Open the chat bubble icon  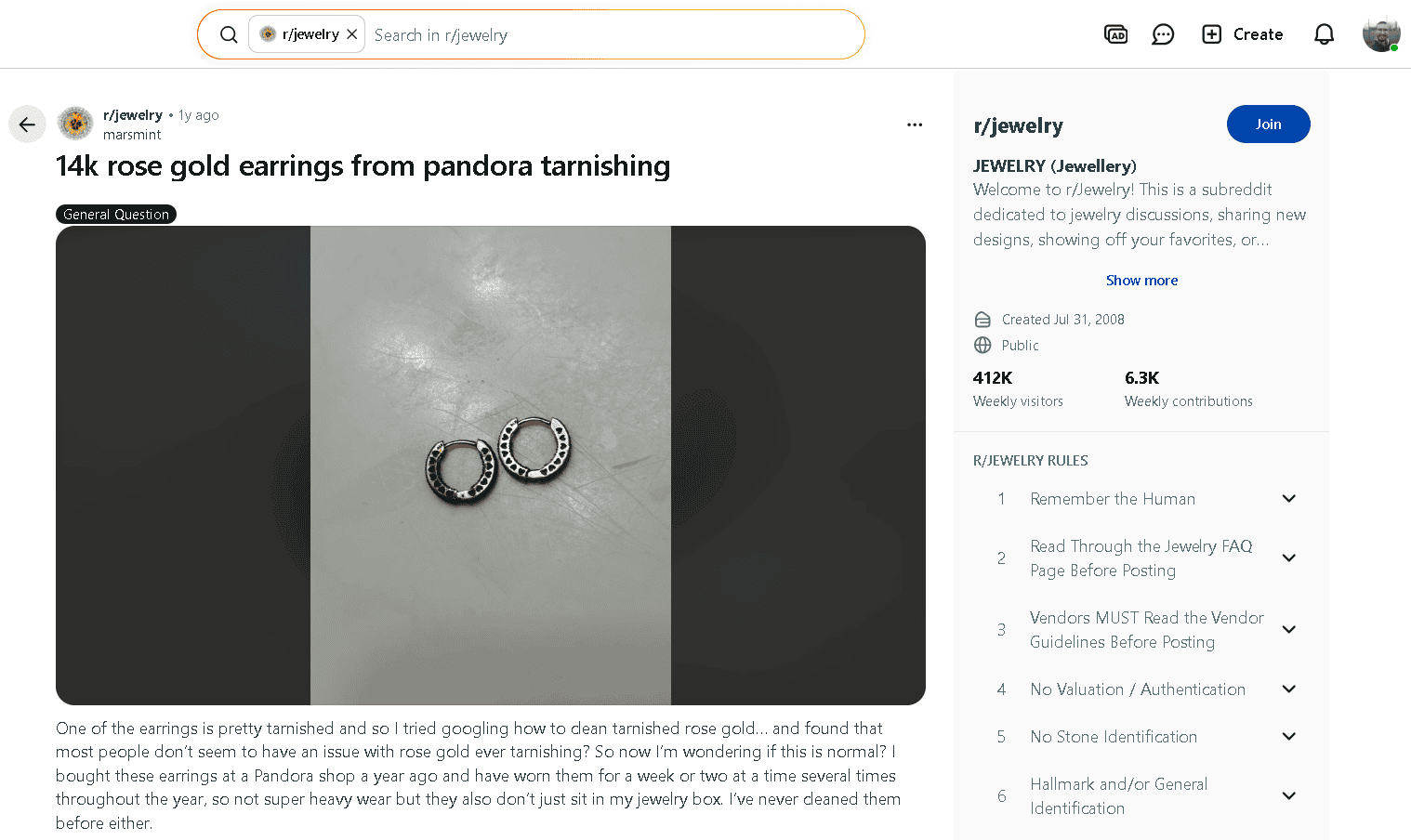[x=1163, y=34]
